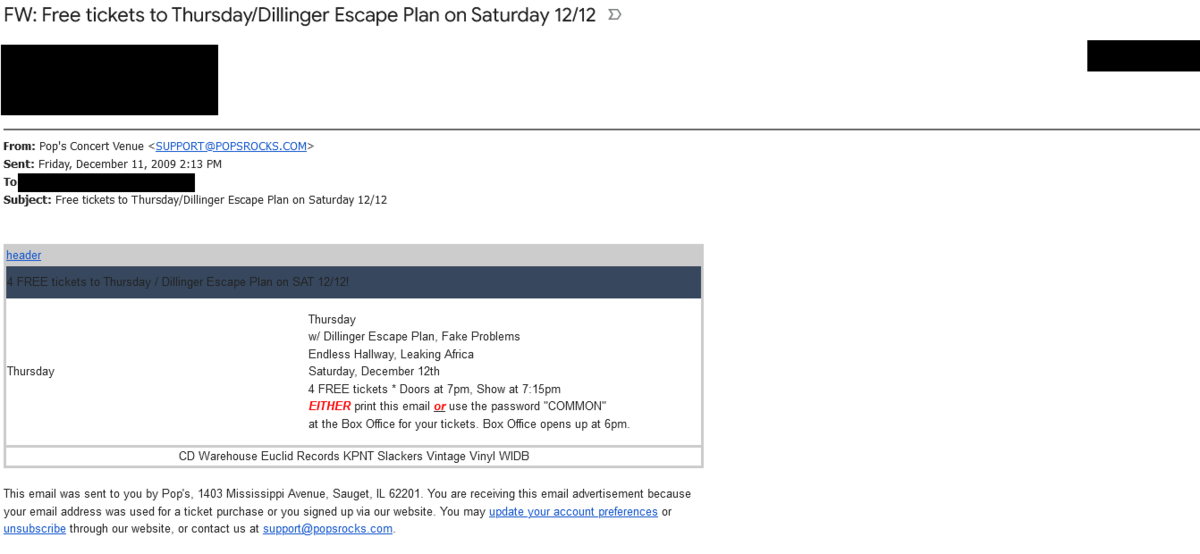Click the redacted sender block at top left

[x=109, y=80]
